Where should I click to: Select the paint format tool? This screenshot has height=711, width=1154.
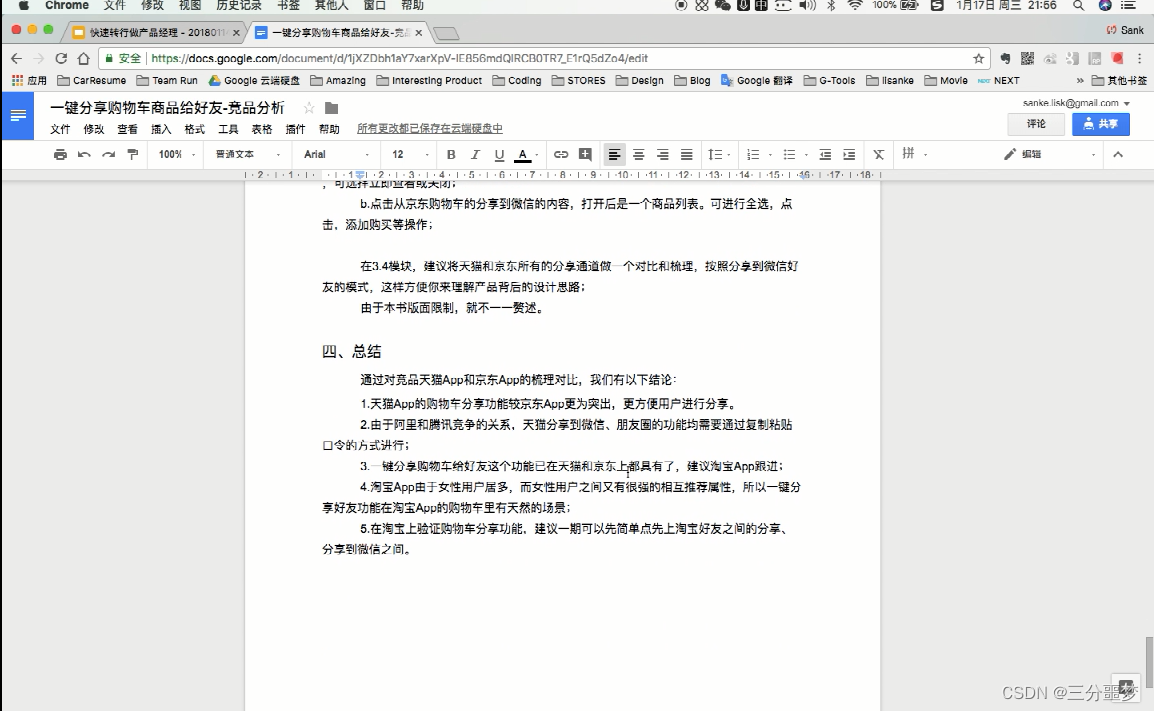pos(132,155)
